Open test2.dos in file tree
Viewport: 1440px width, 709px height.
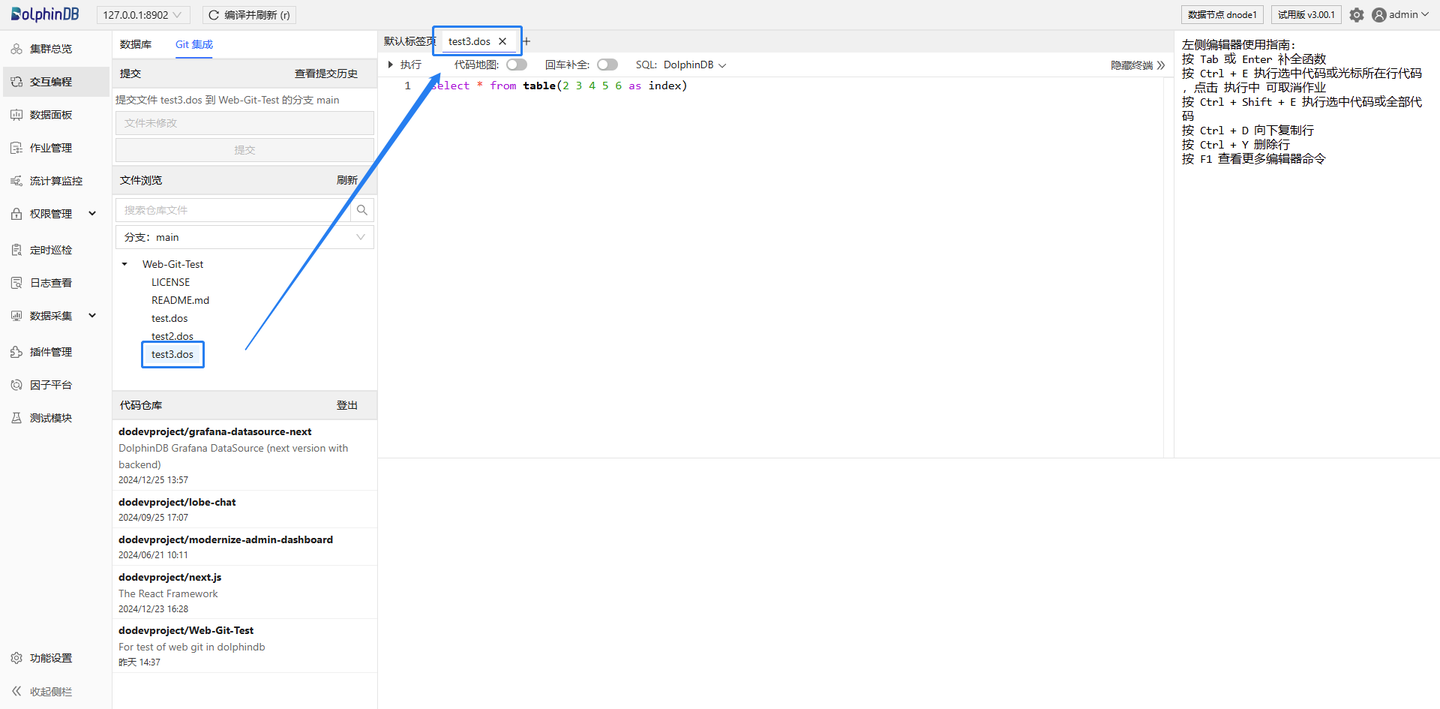pos(173,337)
